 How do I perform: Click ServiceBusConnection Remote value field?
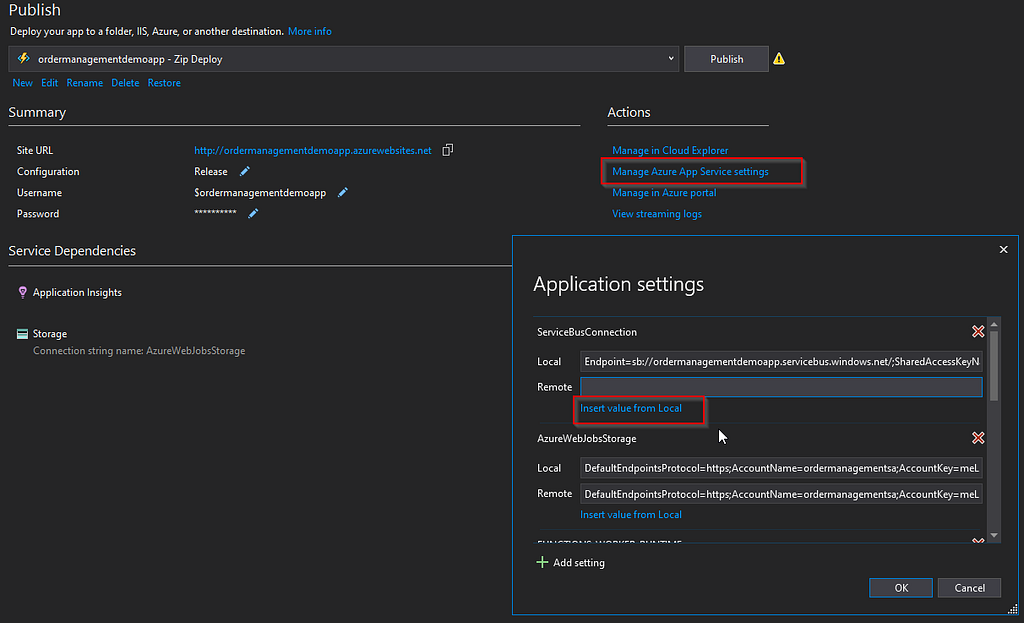(781, 387)
